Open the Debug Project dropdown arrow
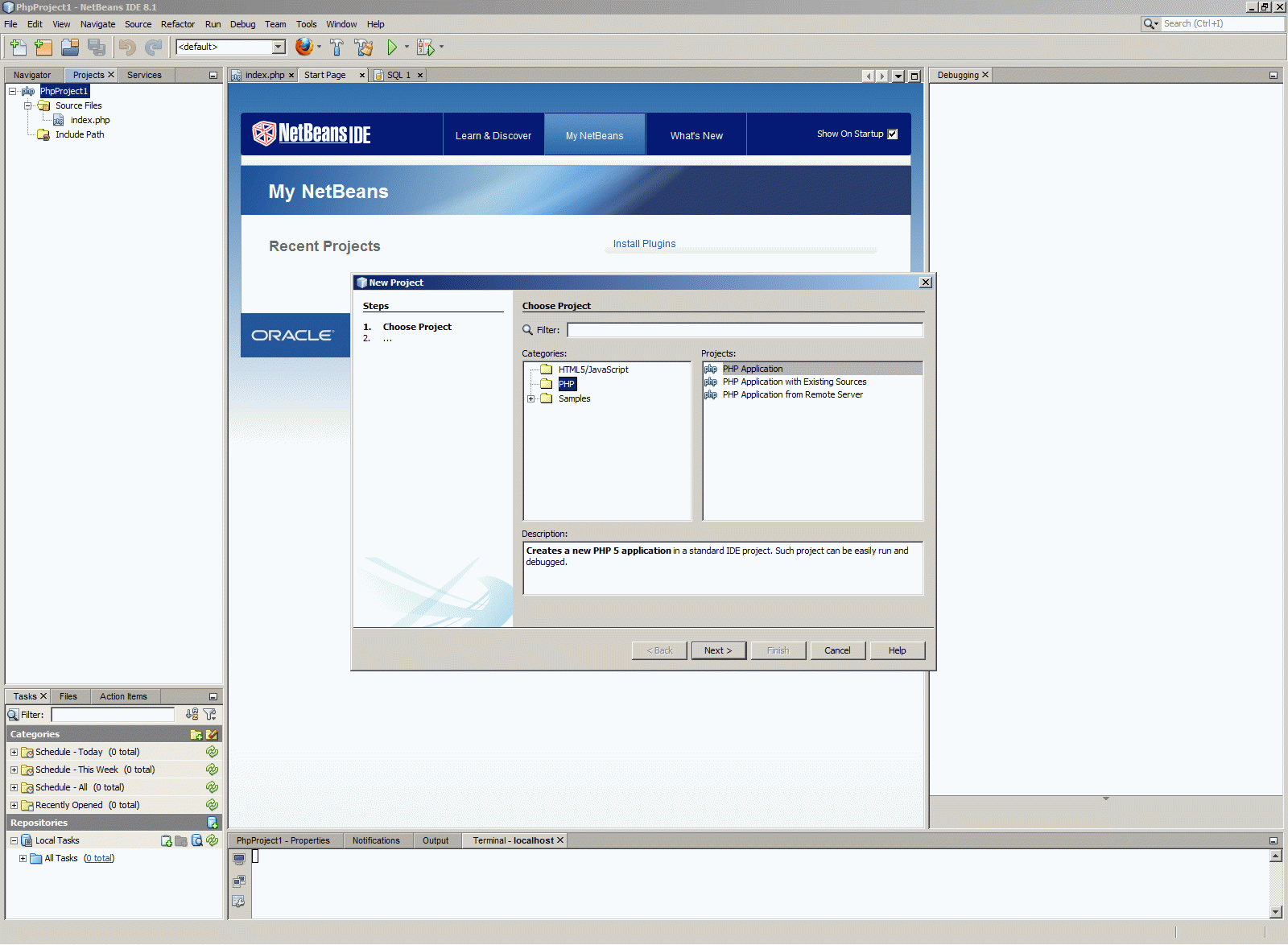 pyautogui.click(x=441, y=47)
